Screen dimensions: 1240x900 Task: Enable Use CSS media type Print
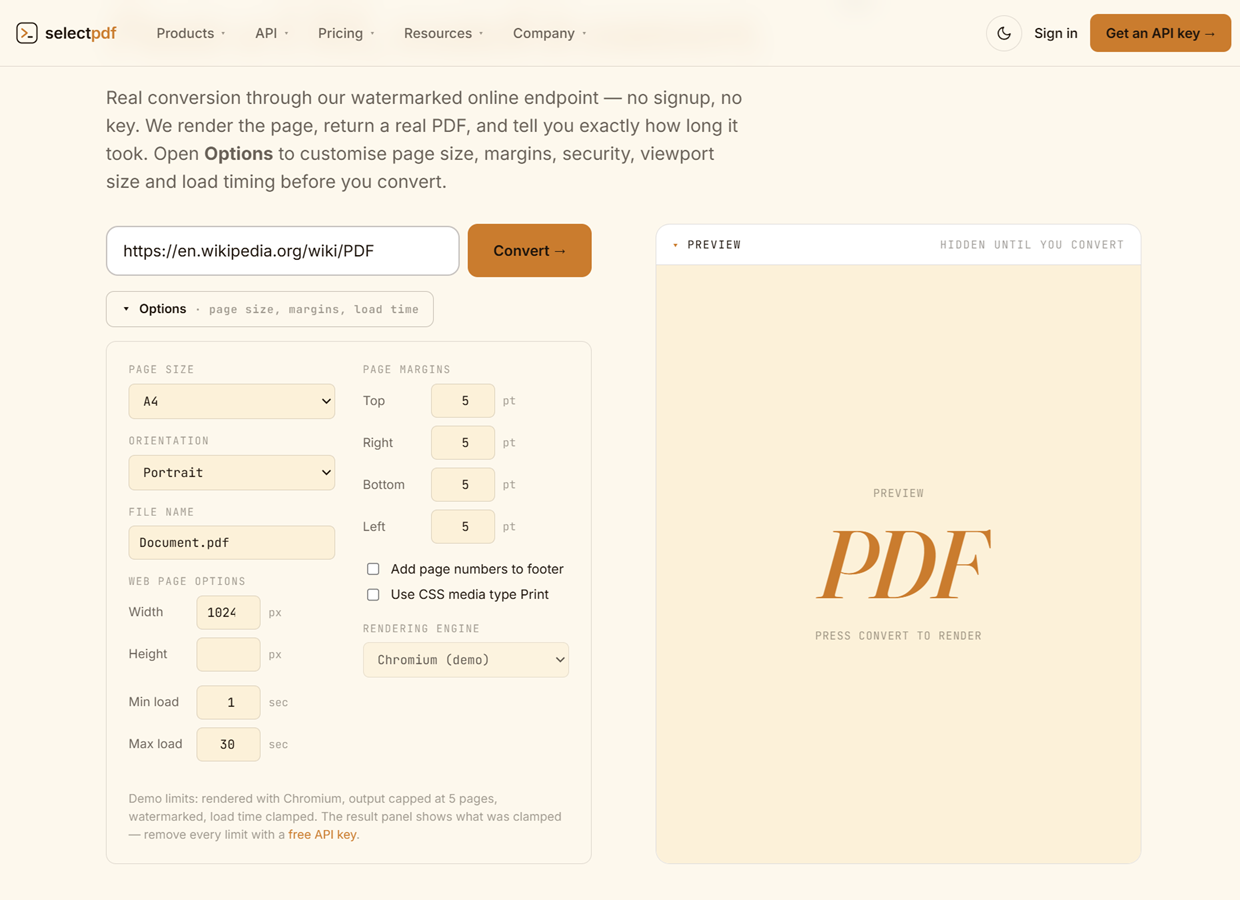tap(373, 594)
